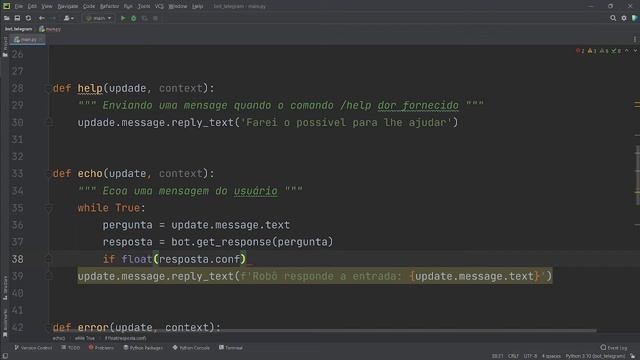Open the Terminal tool window
The image size is (640, 360).
[231, 348]
